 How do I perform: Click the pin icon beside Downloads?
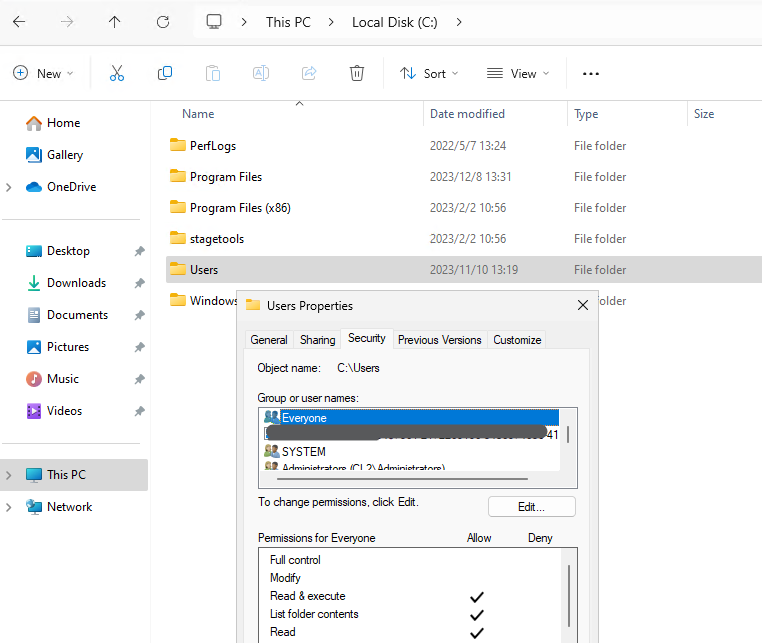tap(139, 283)
